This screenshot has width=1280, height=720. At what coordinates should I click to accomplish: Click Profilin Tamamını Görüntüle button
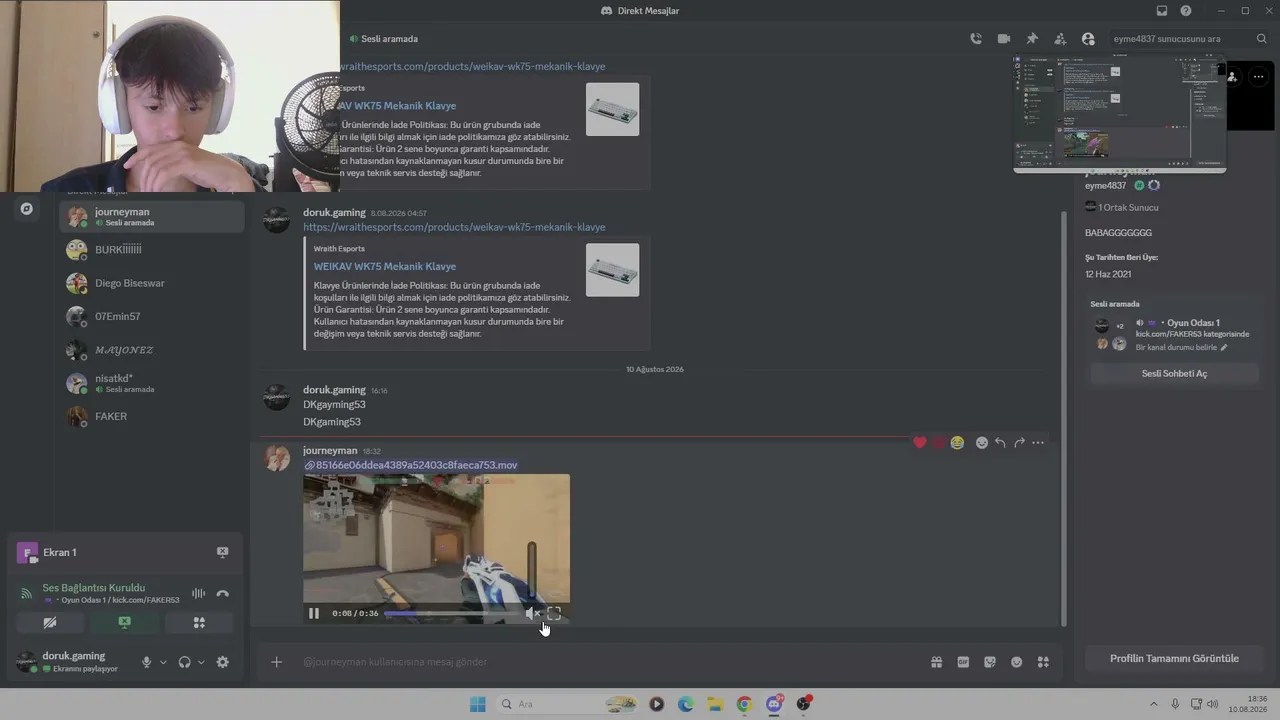[1174, 658]
